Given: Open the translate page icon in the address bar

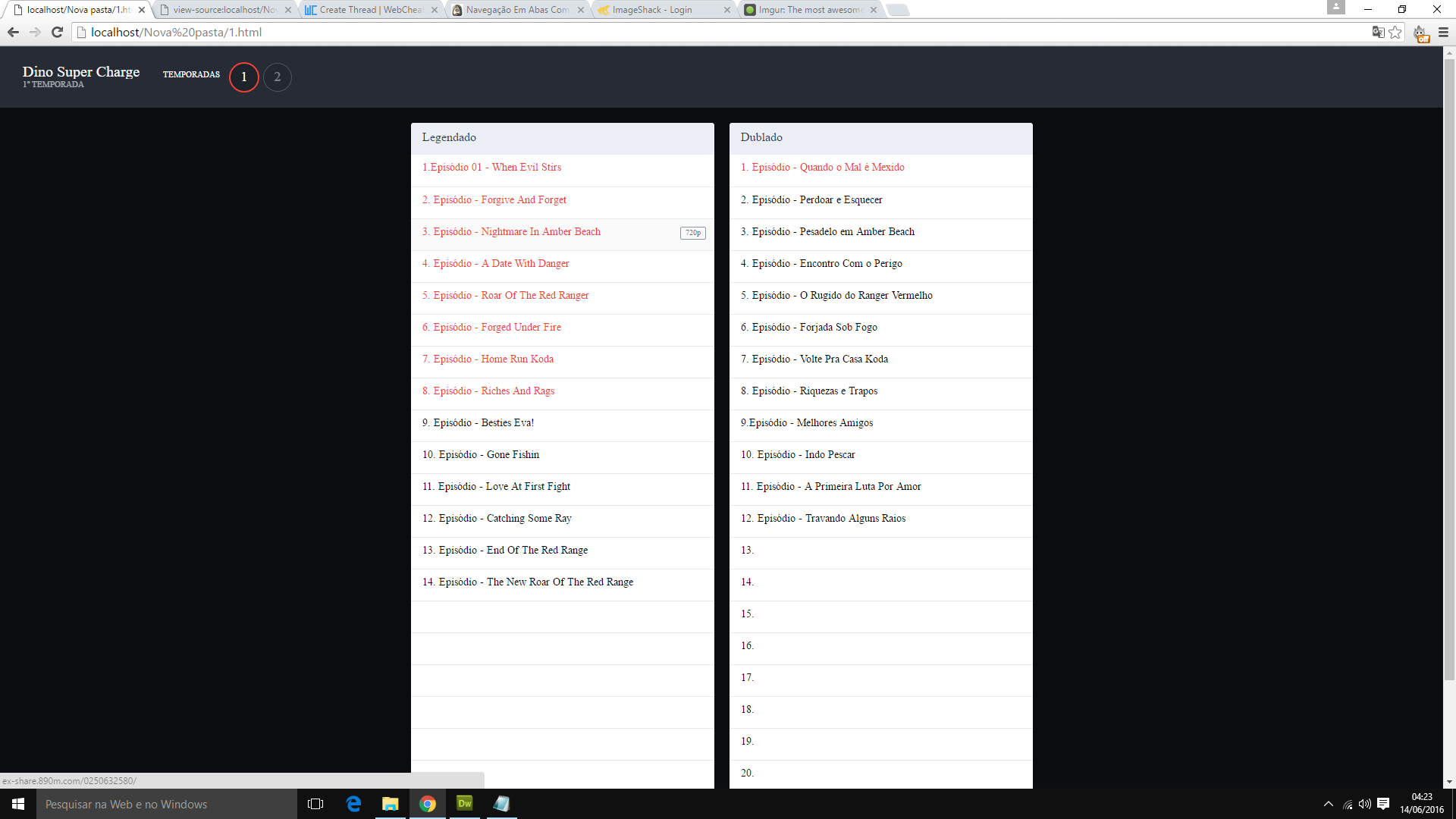Looking at the screenshot, I should tap(1378, 32).
